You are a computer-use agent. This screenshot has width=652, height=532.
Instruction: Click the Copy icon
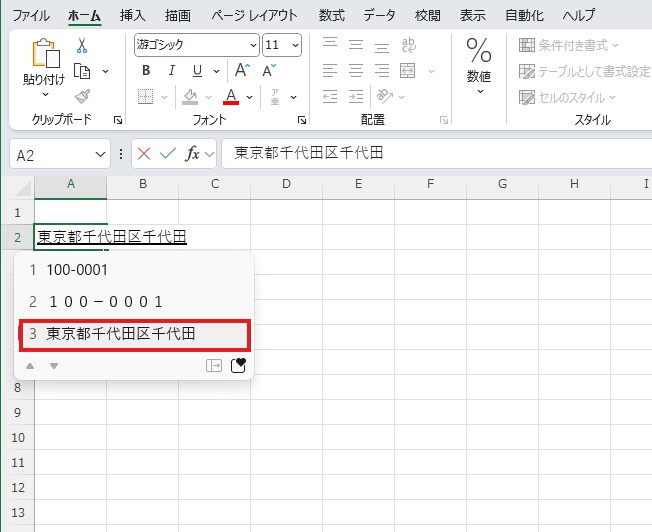[x=82, y=71]
